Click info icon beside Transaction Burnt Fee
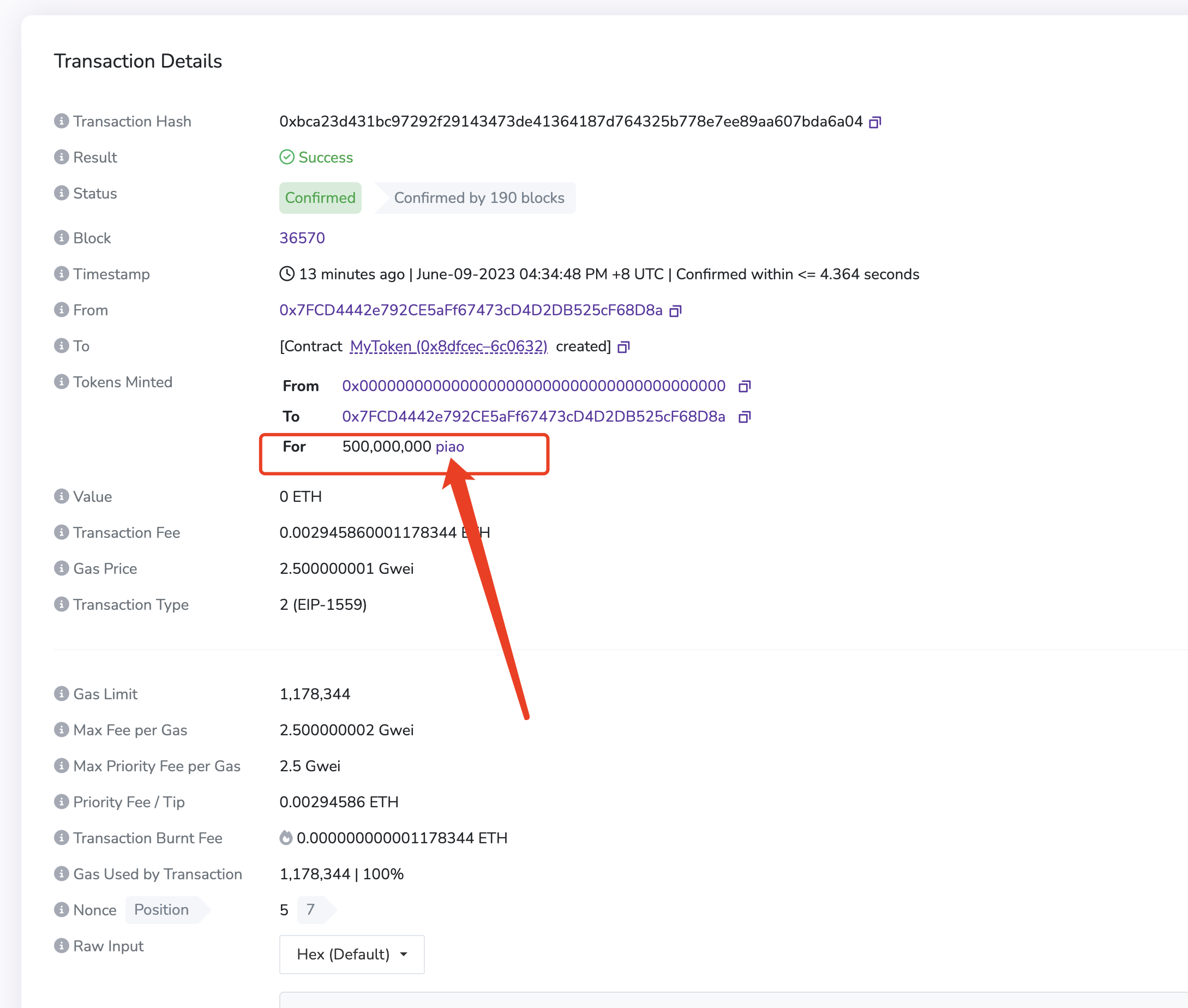This screenshot has height=1008, width=1188. tap(61, 838)
